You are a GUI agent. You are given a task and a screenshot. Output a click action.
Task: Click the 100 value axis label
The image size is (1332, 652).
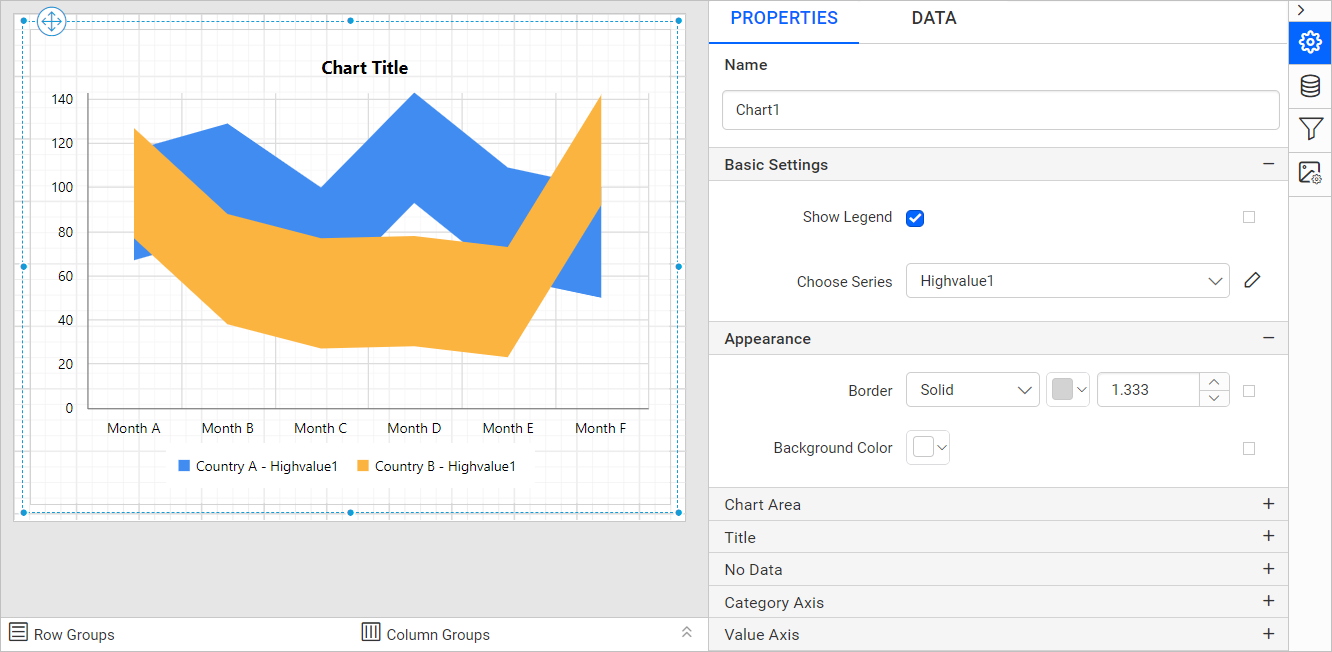(62, 187)
